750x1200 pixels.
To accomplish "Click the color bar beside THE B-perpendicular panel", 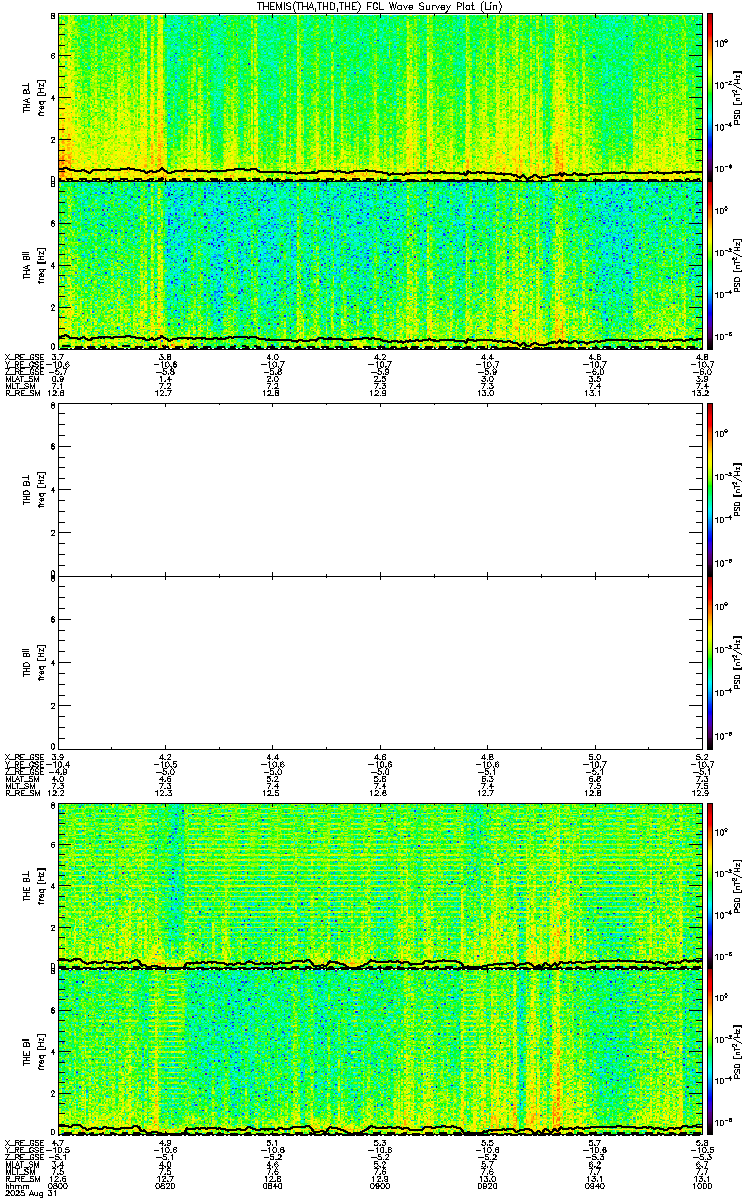I will [710, 885].
